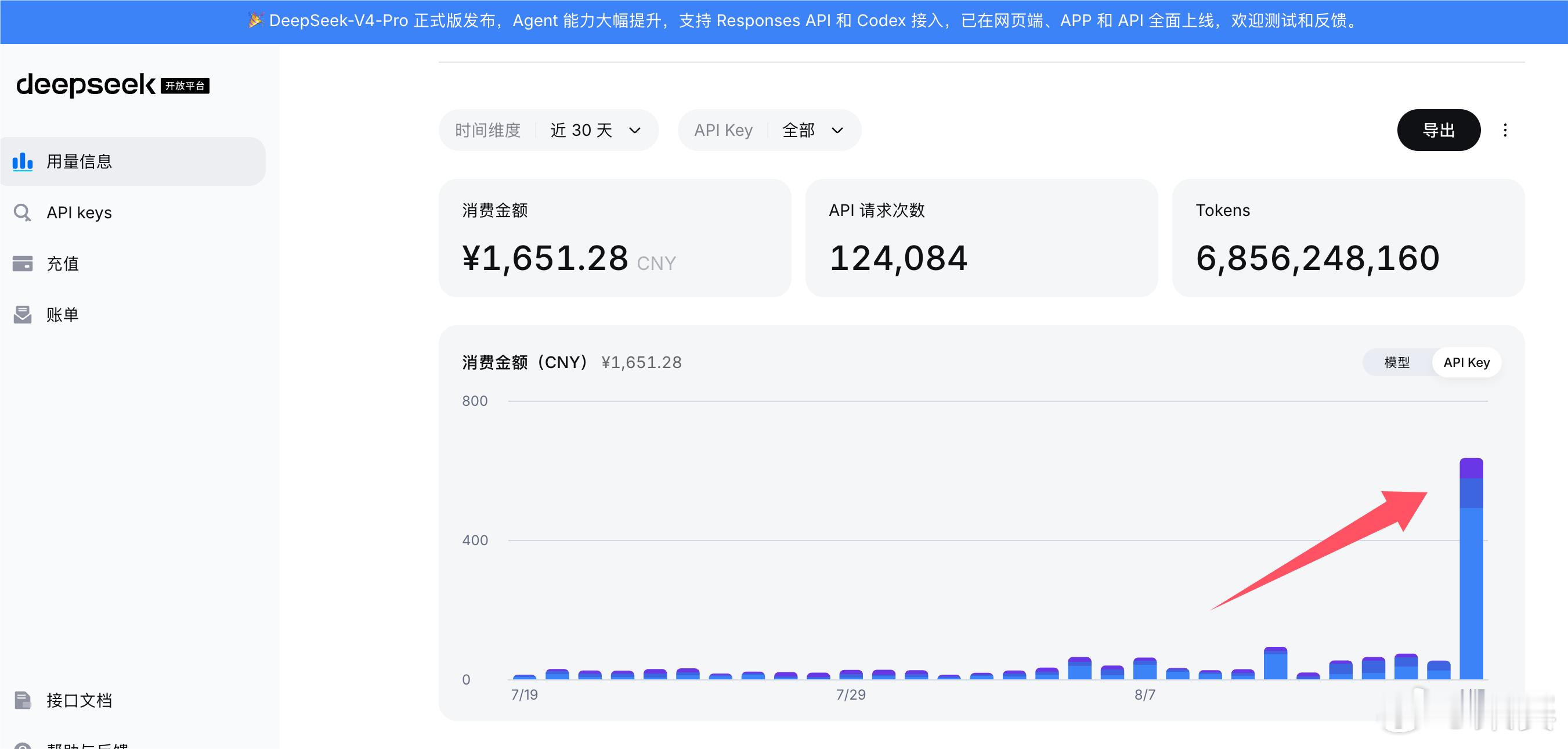1568x749 pixels.
Task: Click the 6,856,248,160 tokens value
Action: (1318, 258)
